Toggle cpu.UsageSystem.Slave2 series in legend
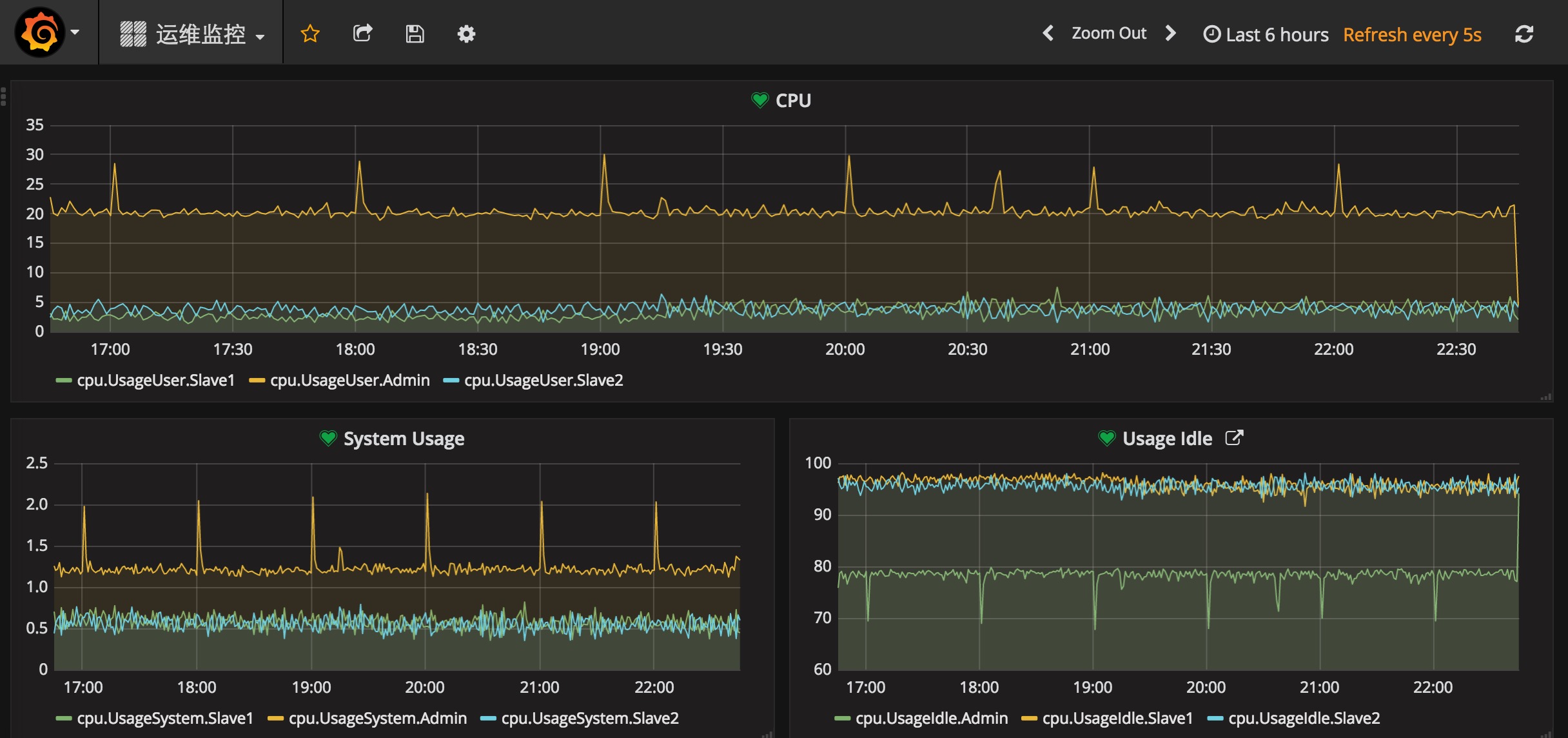 point(590,718)
